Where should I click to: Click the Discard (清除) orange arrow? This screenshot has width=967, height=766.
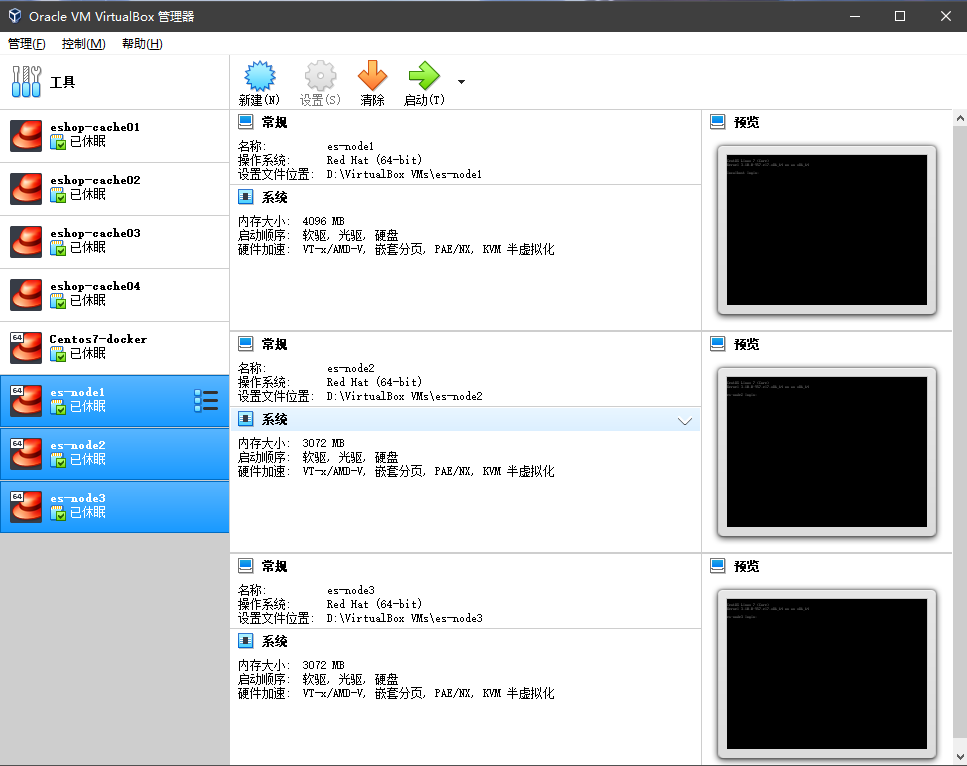coord(372,76)
